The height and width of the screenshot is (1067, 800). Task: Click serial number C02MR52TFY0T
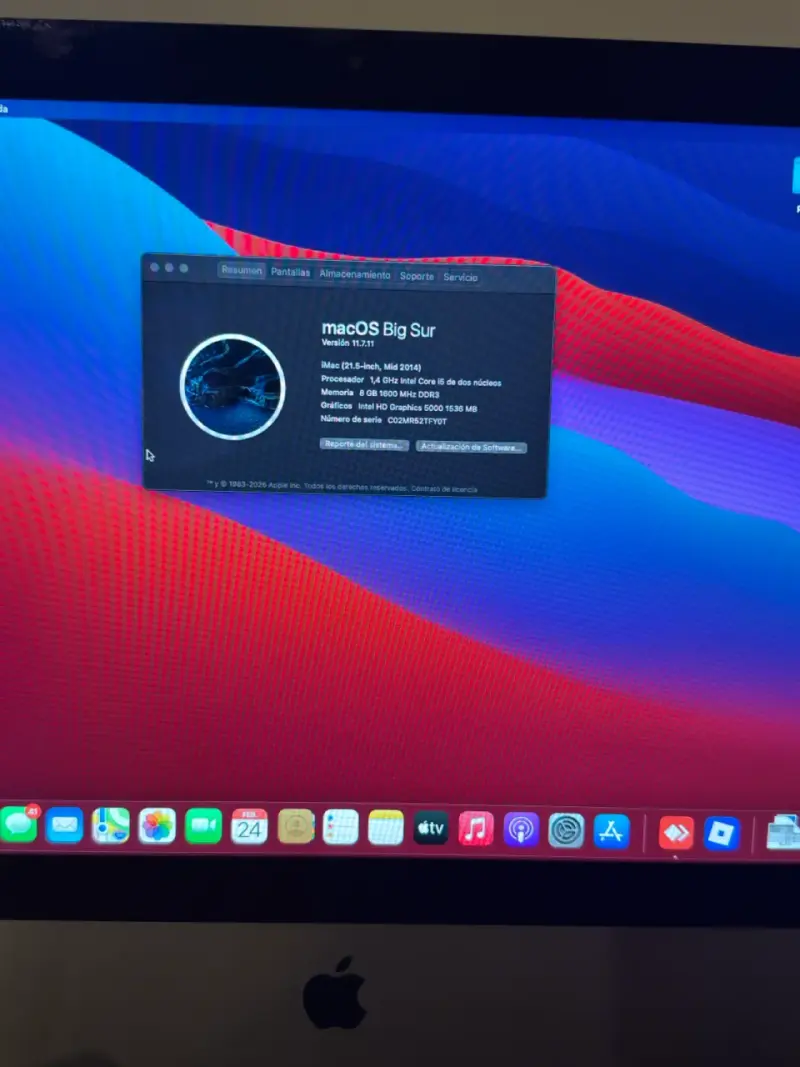click(418, 421)
